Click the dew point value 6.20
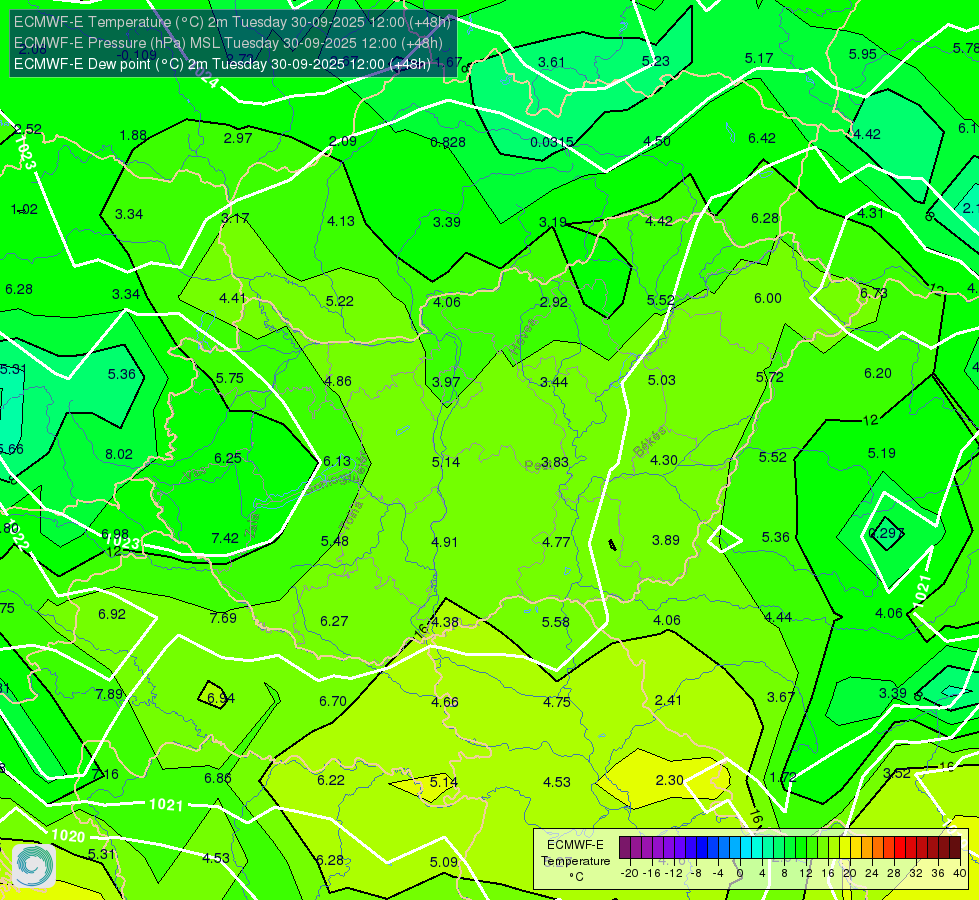 [x=877, y=373]
